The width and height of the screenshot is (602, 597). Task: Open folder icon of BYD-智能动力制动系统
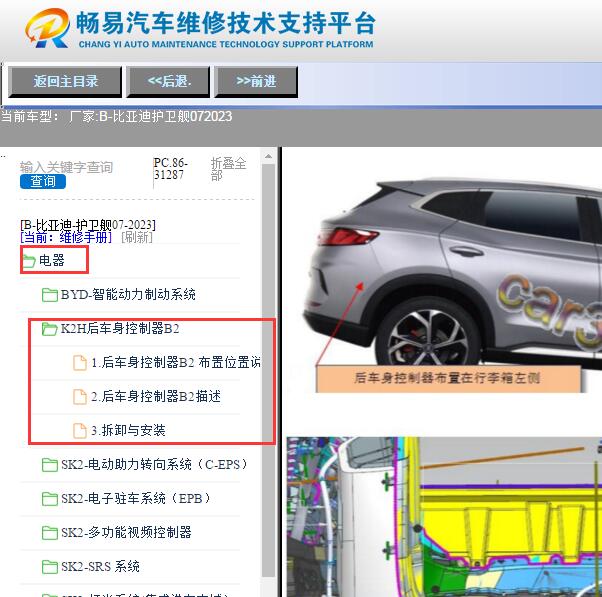50,295
